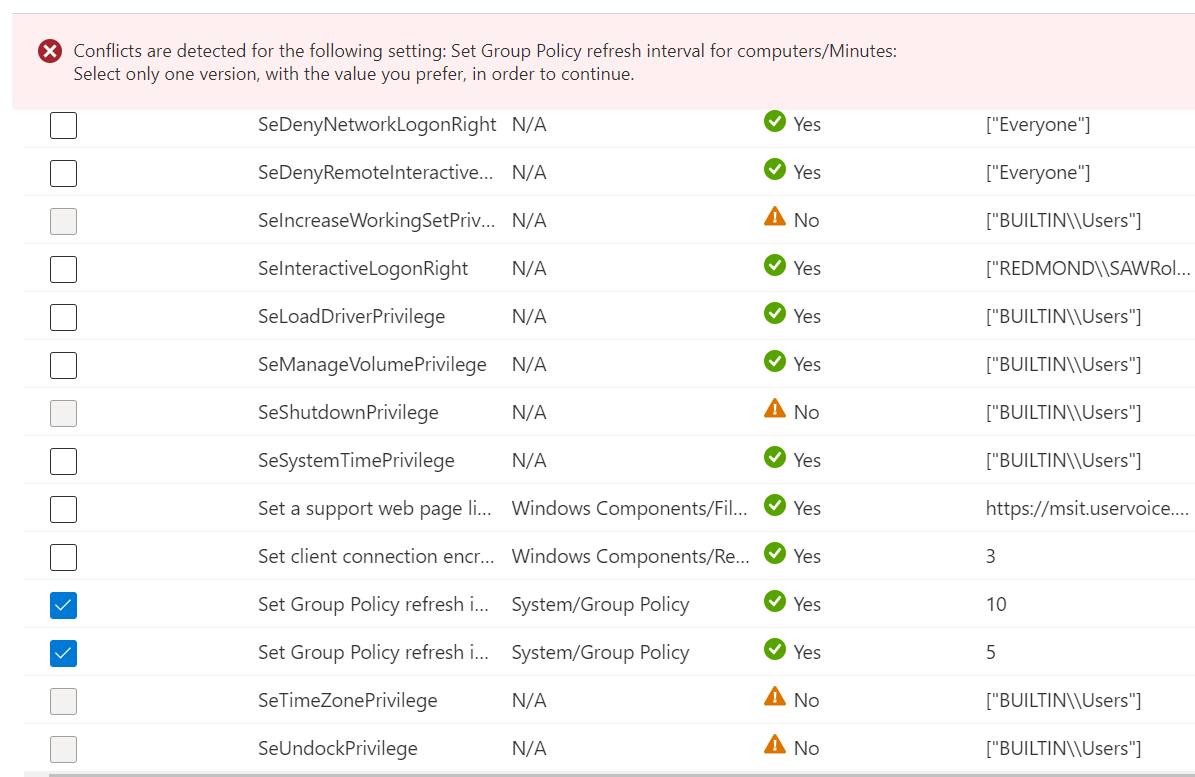
Task: Click orange warning icon for SeIncreaseWorkingSetPrivilege
Action: [x=774, y=216]
